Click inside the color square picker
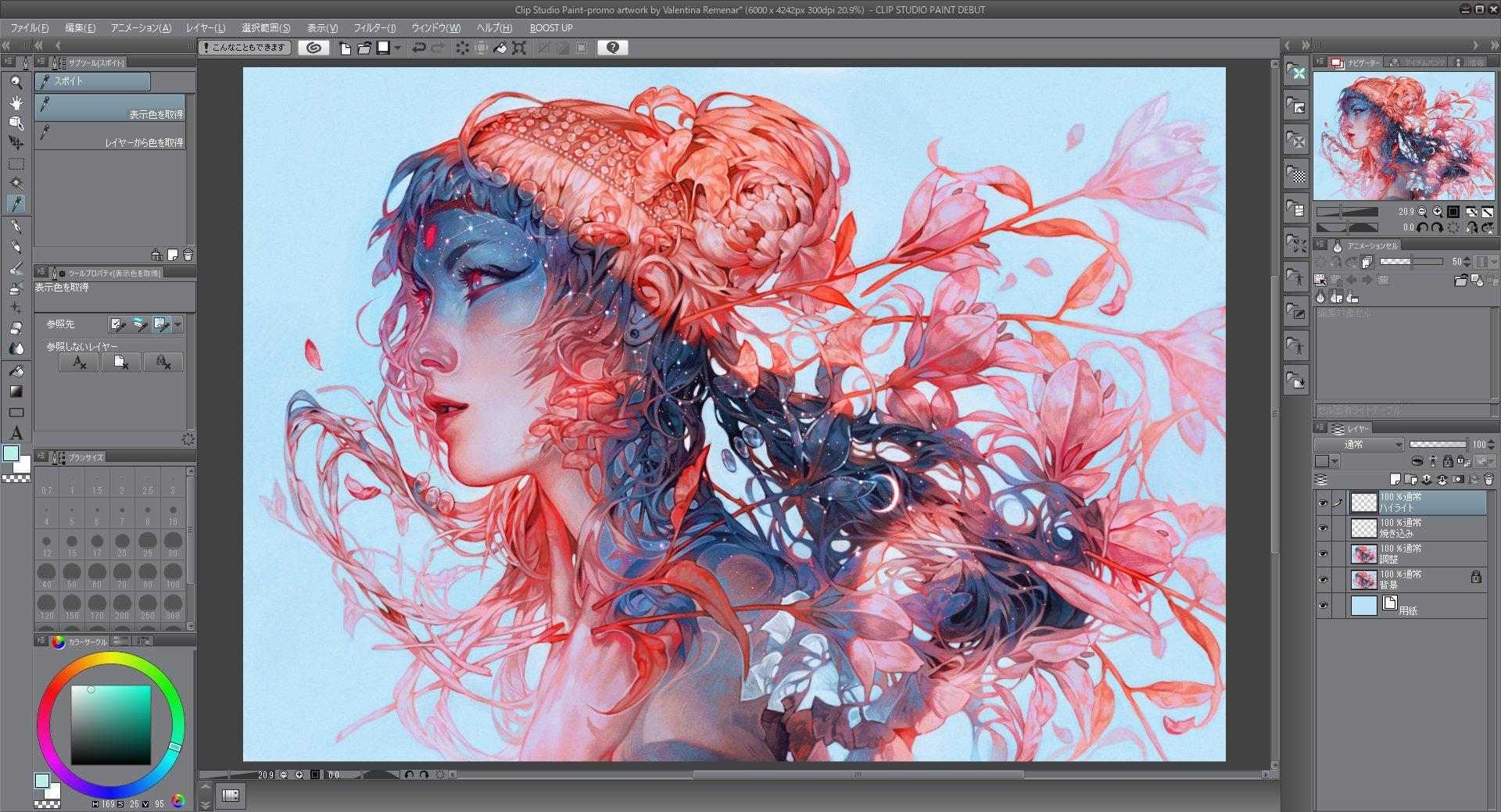Image resolution: width=1501 pixels, height=812 pixels. click(111, 724)
